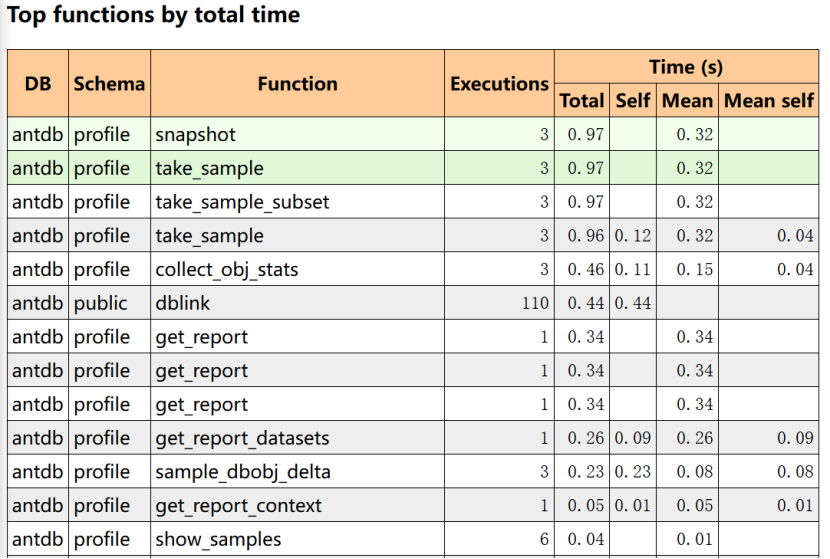Select the collect_obj_stats function cell
The image size is (830, 559).
point(227,270)
